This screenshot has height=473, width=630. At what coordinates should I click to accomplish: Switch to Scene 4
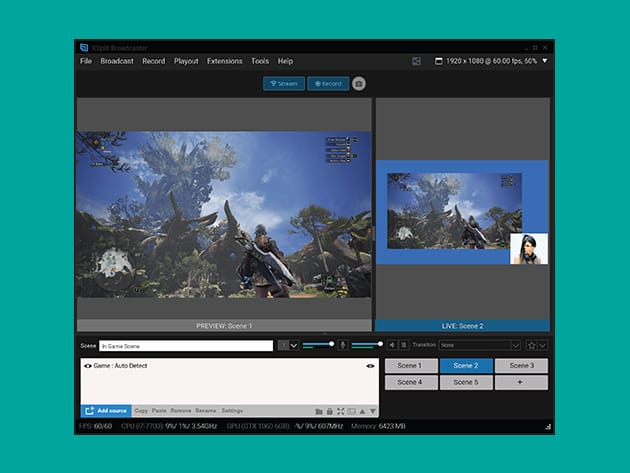click(408, 382)
